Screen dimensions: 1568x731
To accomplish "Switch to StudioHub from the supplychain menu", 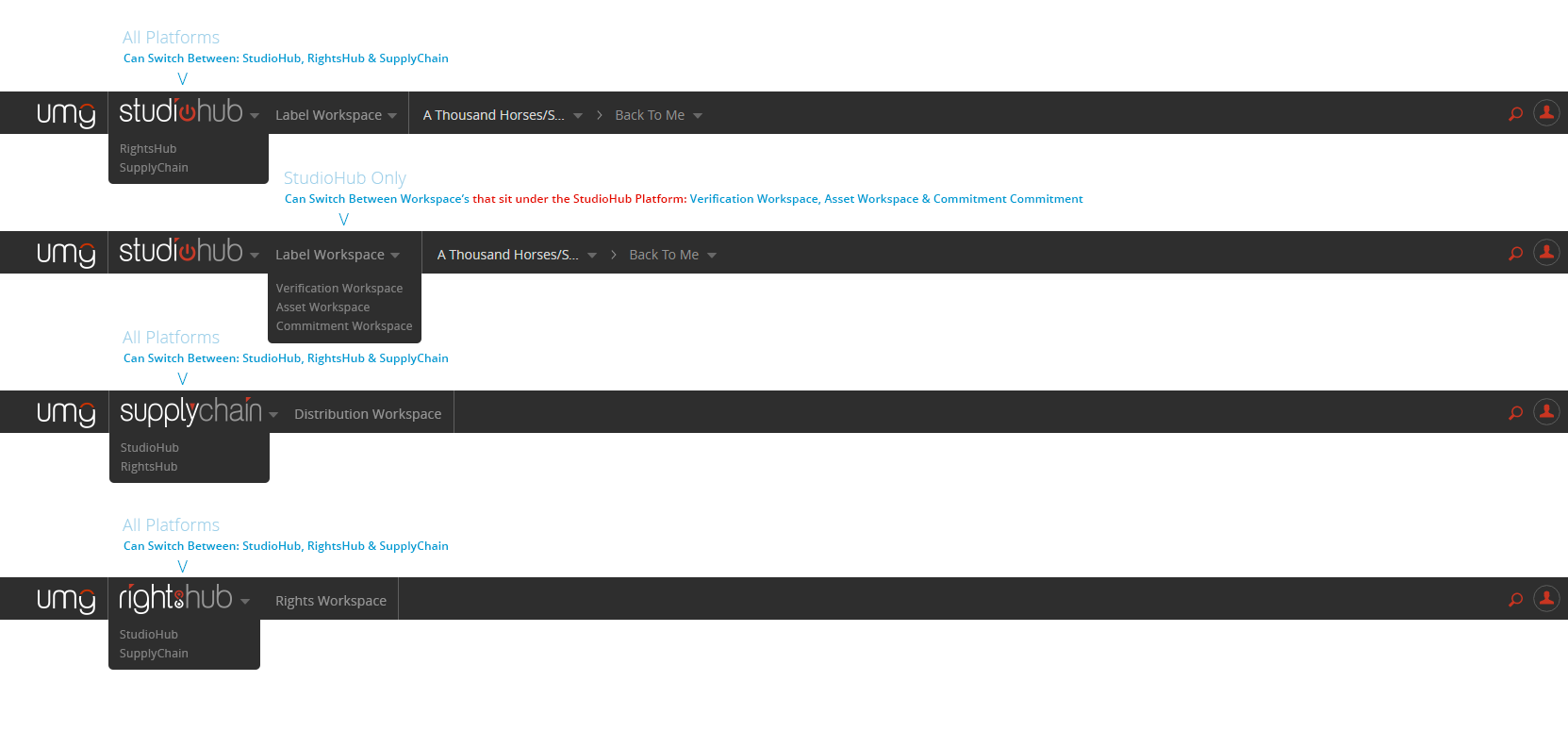I will 149,448.
